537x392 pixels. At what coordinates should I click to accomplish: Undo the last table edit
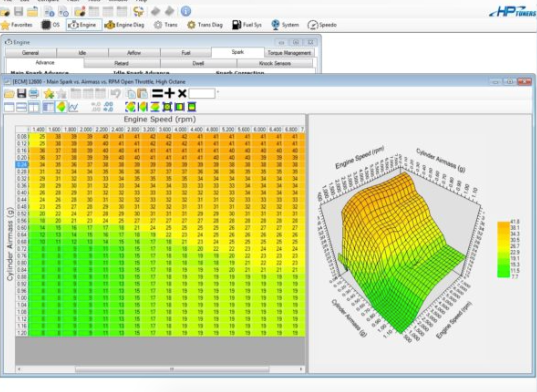[116, 93]
